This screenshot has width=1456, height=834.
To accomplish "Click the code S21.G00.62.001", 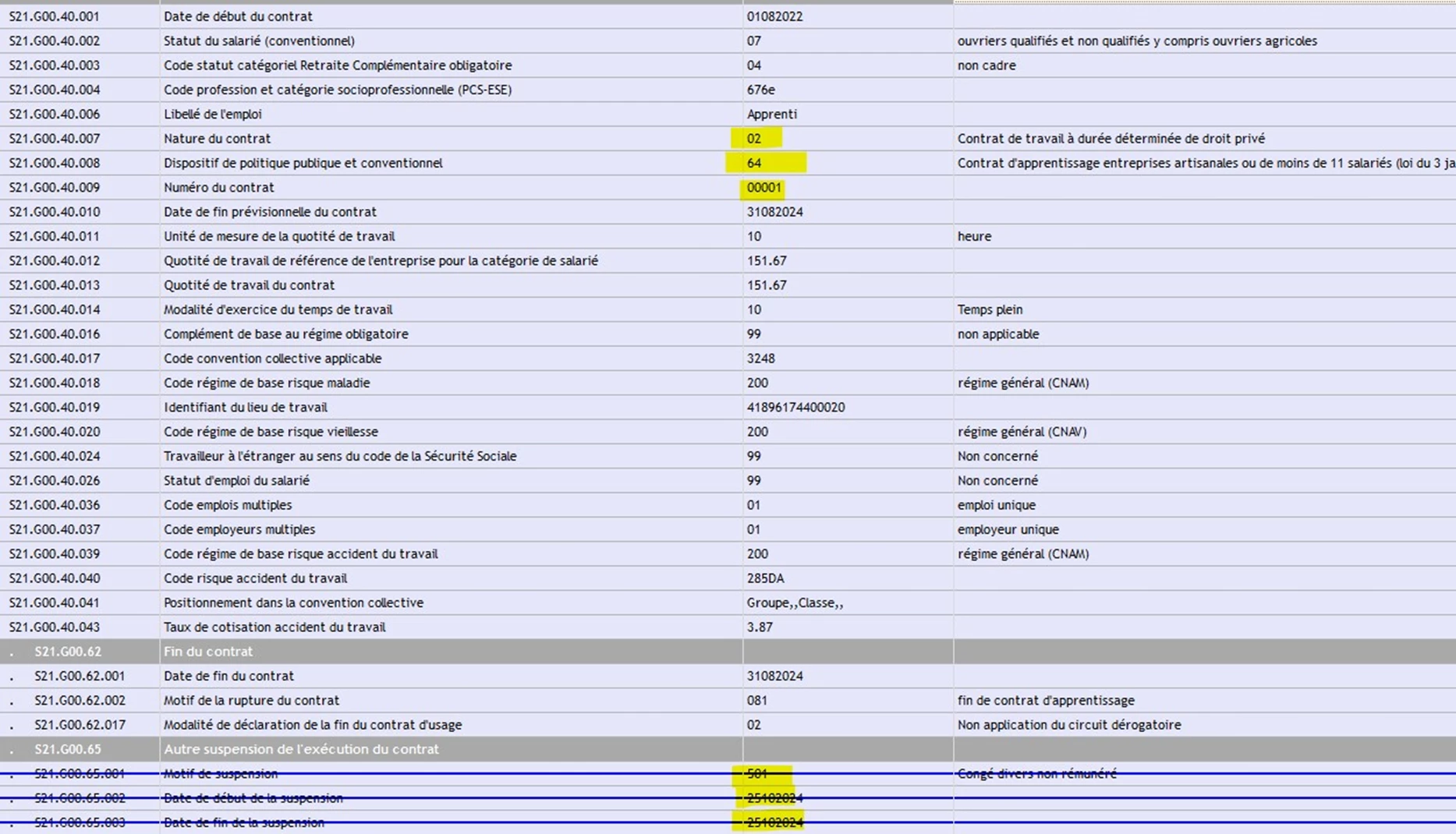I will click(x=80, y=676).
